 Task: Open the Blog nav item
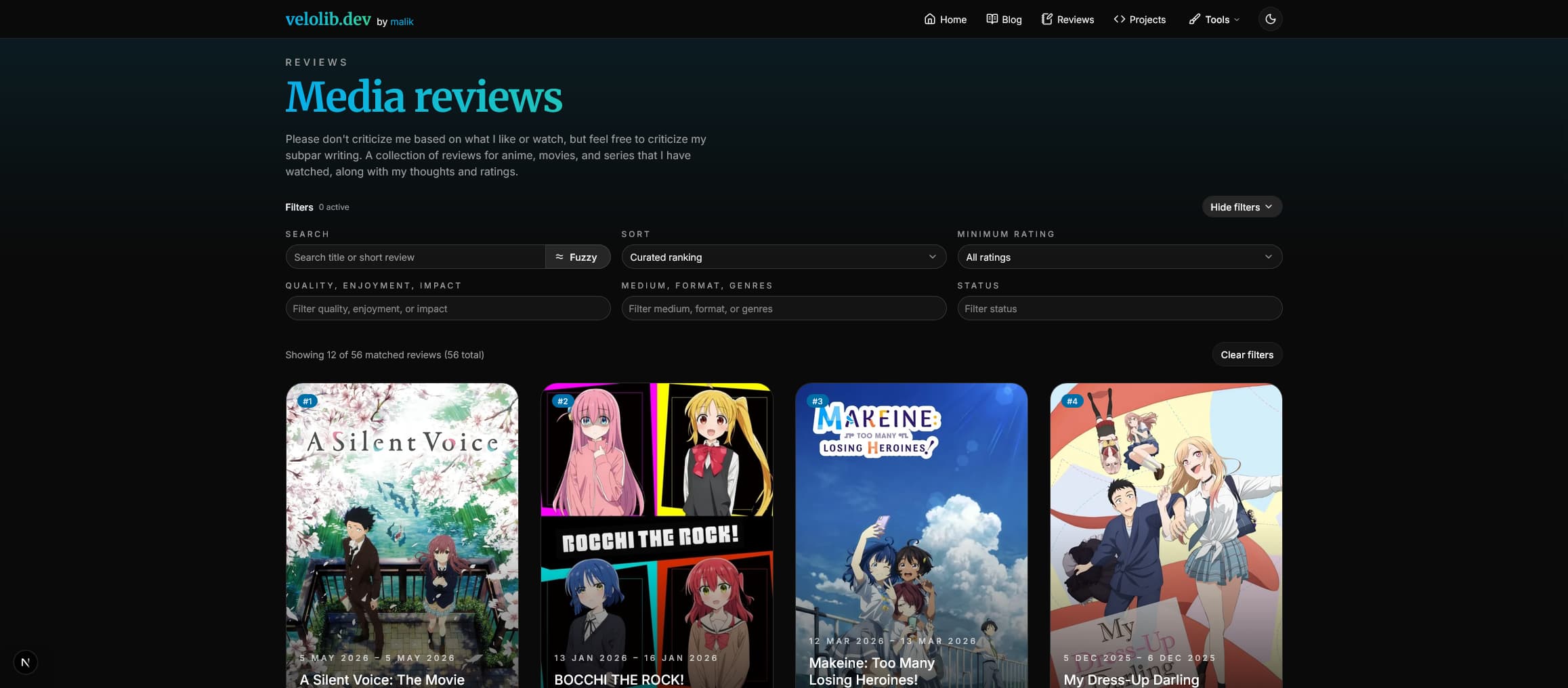pyautogui.click(x=1004, y=19)
